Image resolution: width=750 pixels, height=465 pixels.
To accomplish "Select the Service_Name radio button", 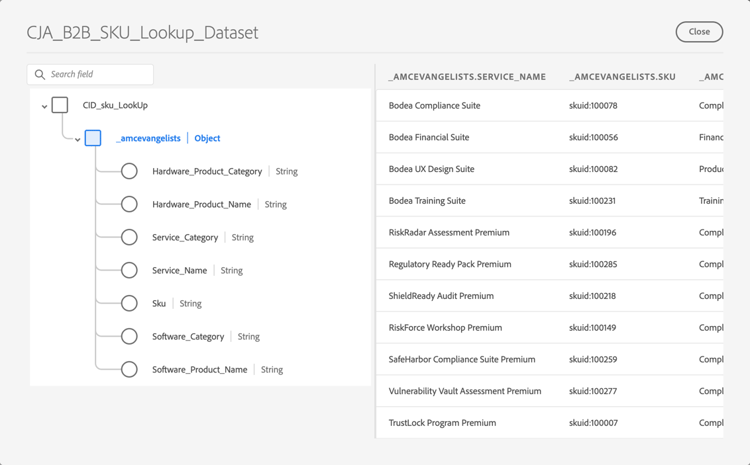I will (129, 270).
